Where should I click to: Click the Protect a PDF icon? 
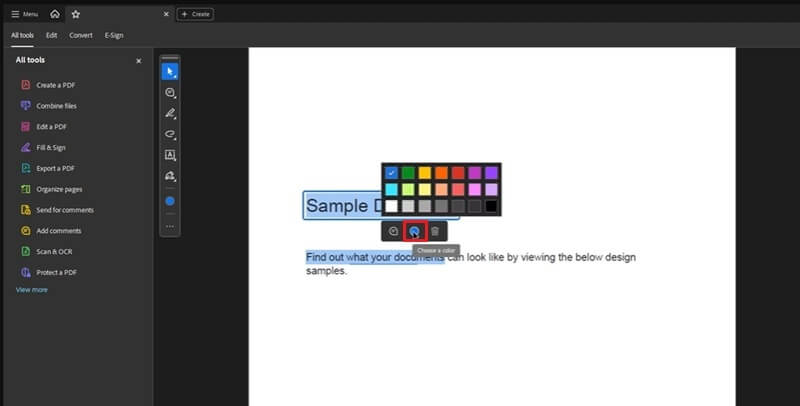pyautogui.click(x=26, y=272)
